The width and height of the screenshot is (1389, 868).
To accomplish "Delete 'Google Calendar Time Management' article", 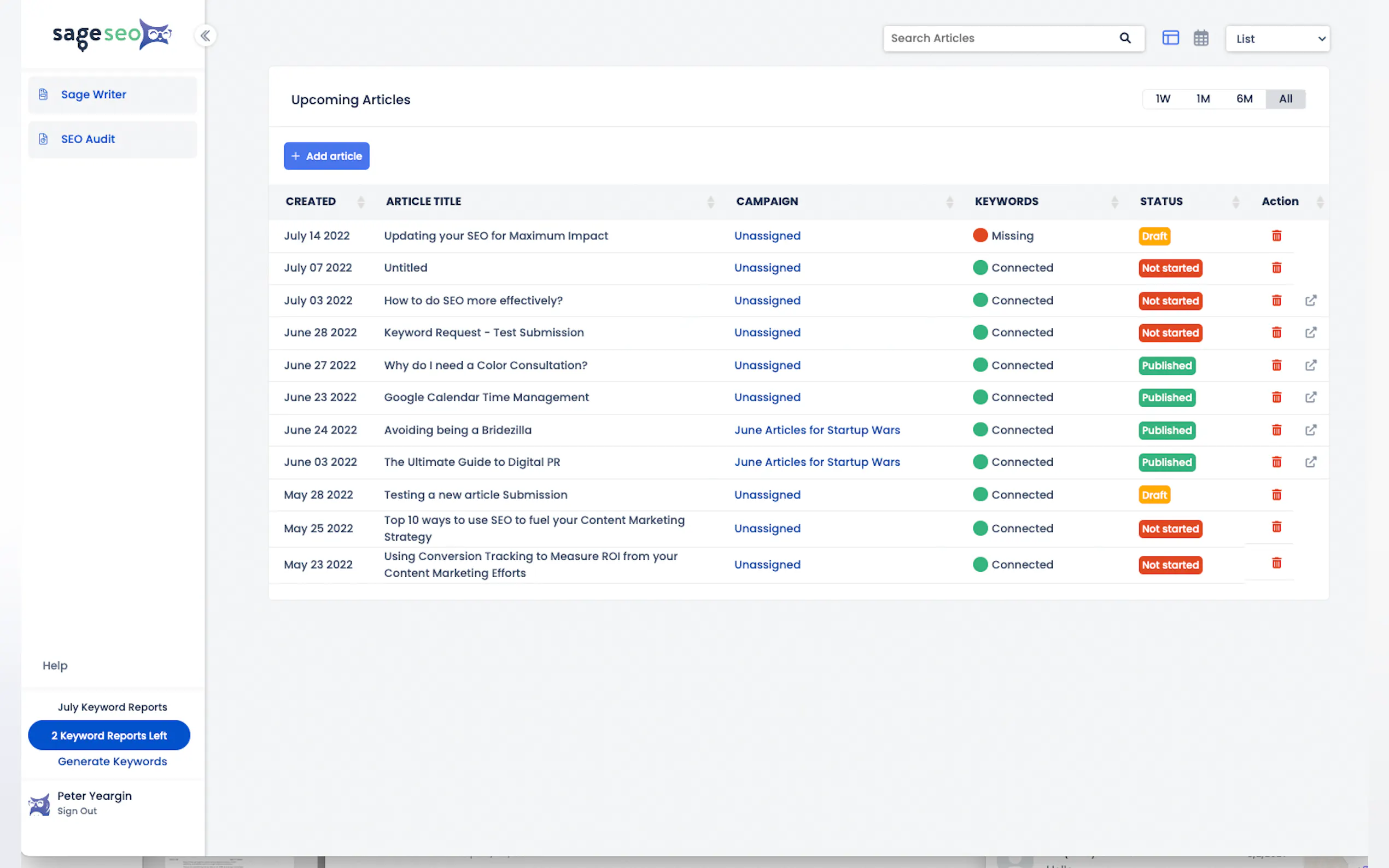I will tap(1276, 397).
